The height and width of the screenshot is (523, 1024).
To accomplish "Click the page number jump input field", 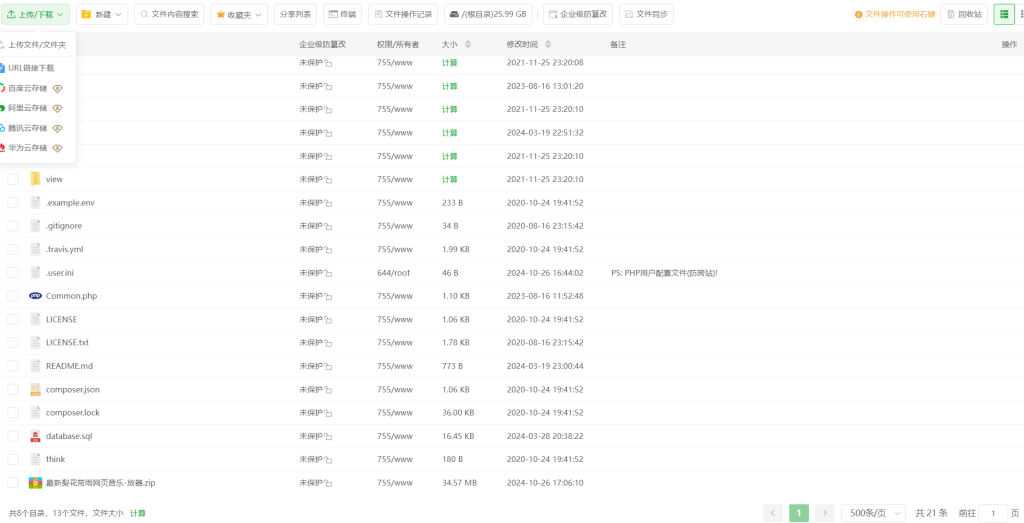I will coord(992,513).
